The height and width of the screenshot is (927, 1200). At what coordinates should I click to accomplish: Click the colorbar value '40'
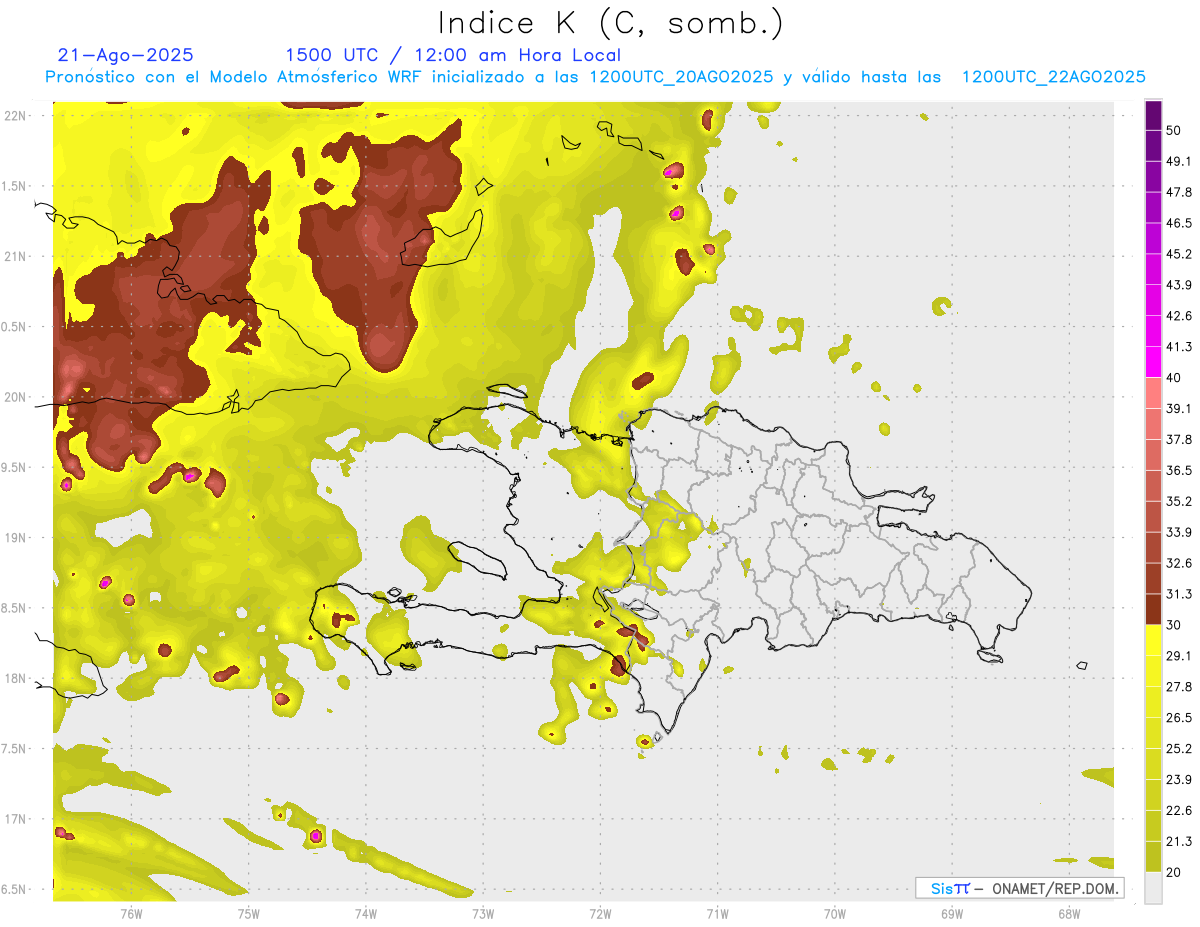(x=1176, y=378)
